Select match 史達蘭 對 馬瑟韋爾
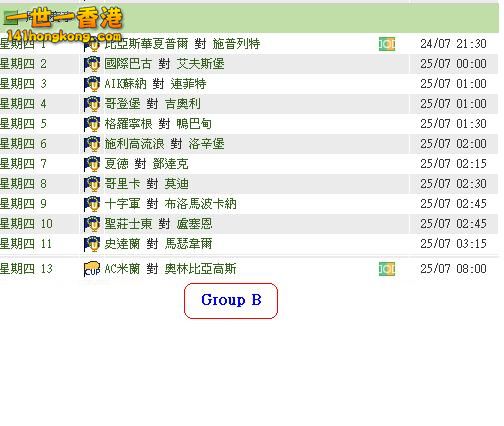The width and height of the screenshot is (504, 426). (x=158, y=244)
